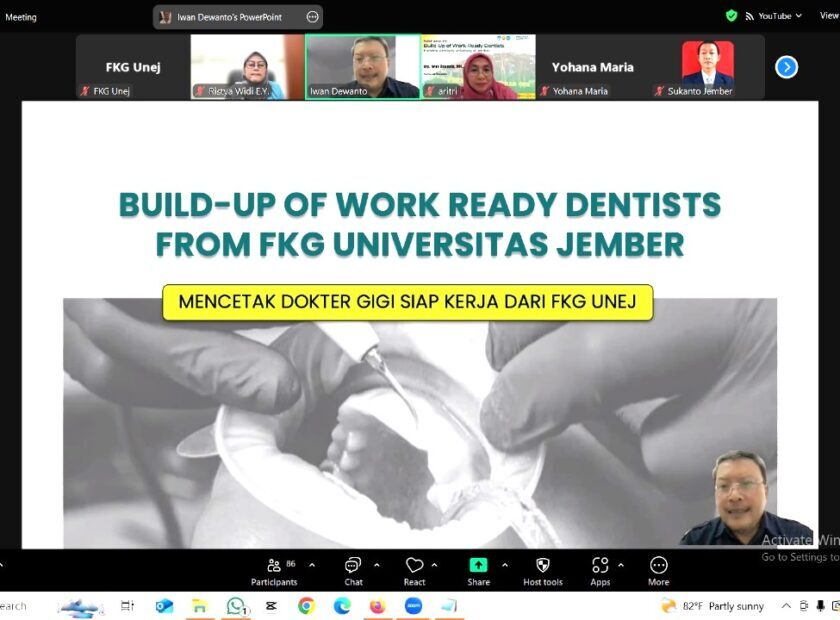
Task: Select the Ristya Widi E.Y. video tile
Action: click(x=248, y=67)
